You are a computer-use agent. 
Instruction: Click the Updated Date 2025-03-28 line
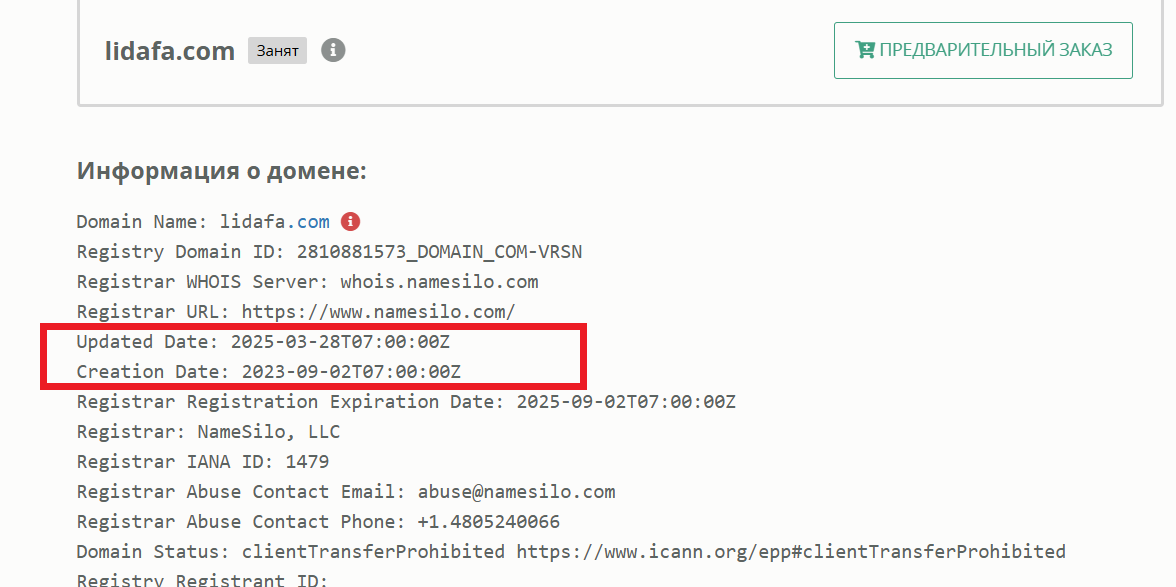(x=263, y=342)
